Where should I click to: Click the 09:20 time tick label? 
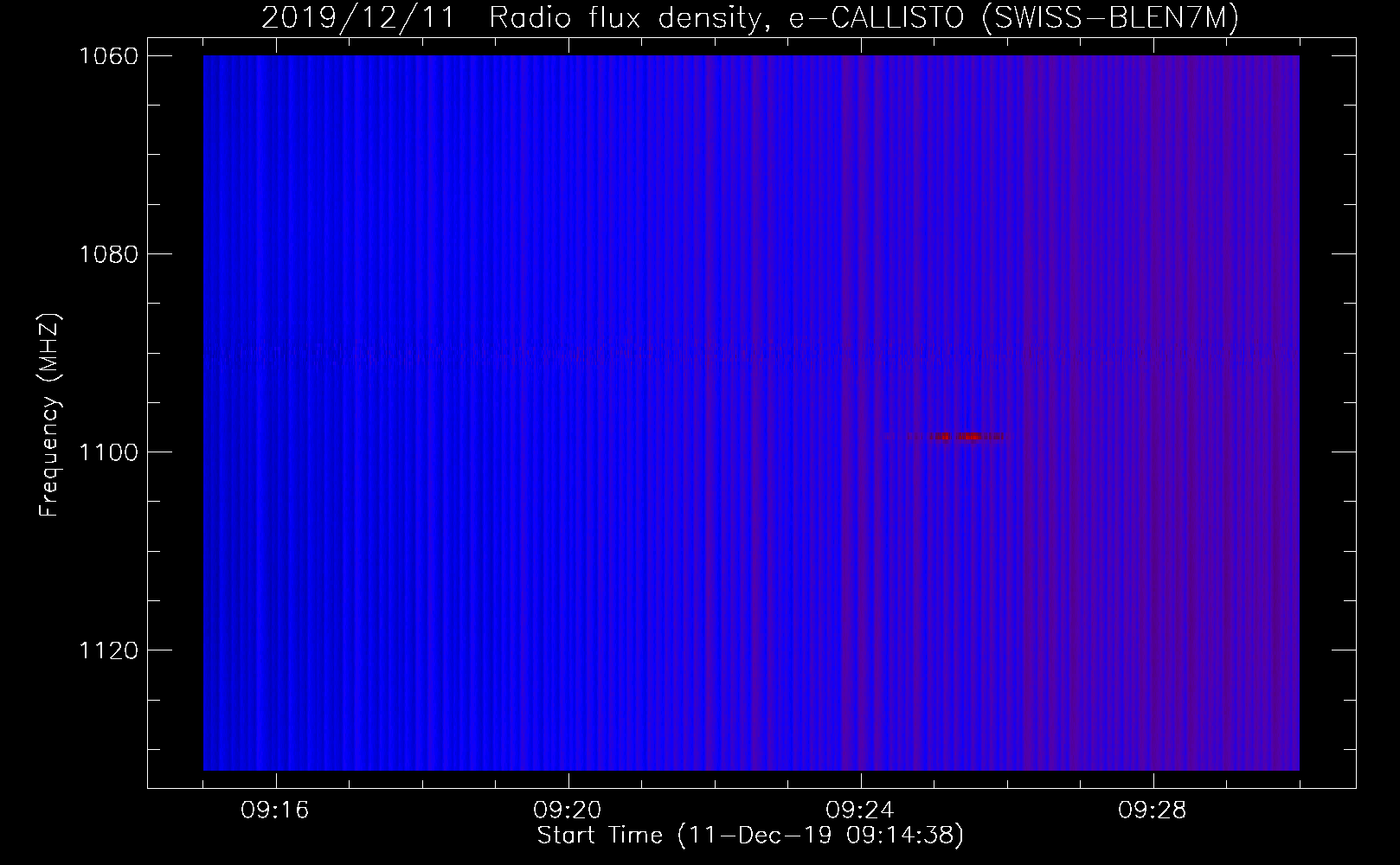click(x=568, y=811)
